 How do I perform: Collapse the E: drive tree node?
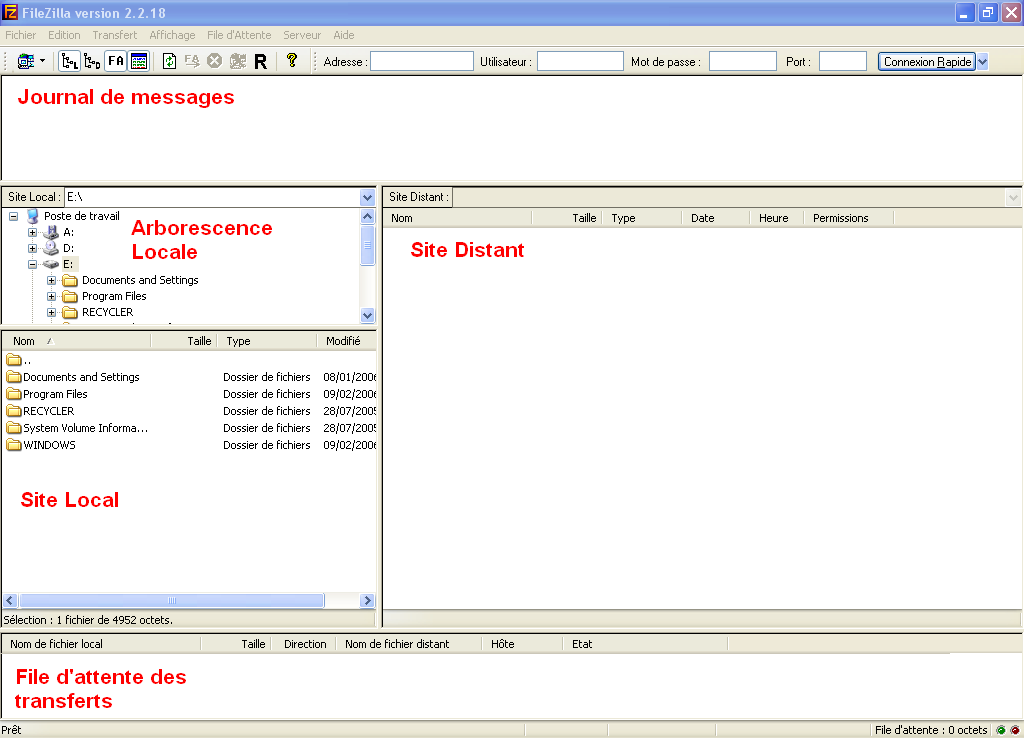pyautogui.click(x=34, y=263)
